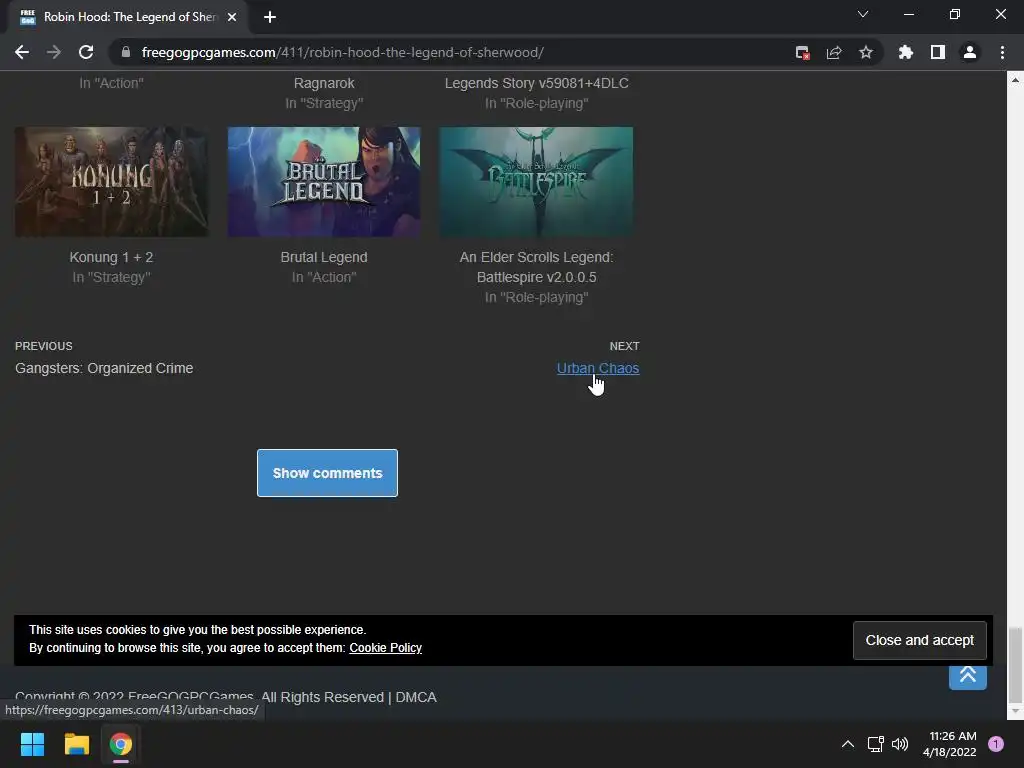Open Chrome three-dot menu
Screen dimensions: 1024x768
(x=1002, y=52)
